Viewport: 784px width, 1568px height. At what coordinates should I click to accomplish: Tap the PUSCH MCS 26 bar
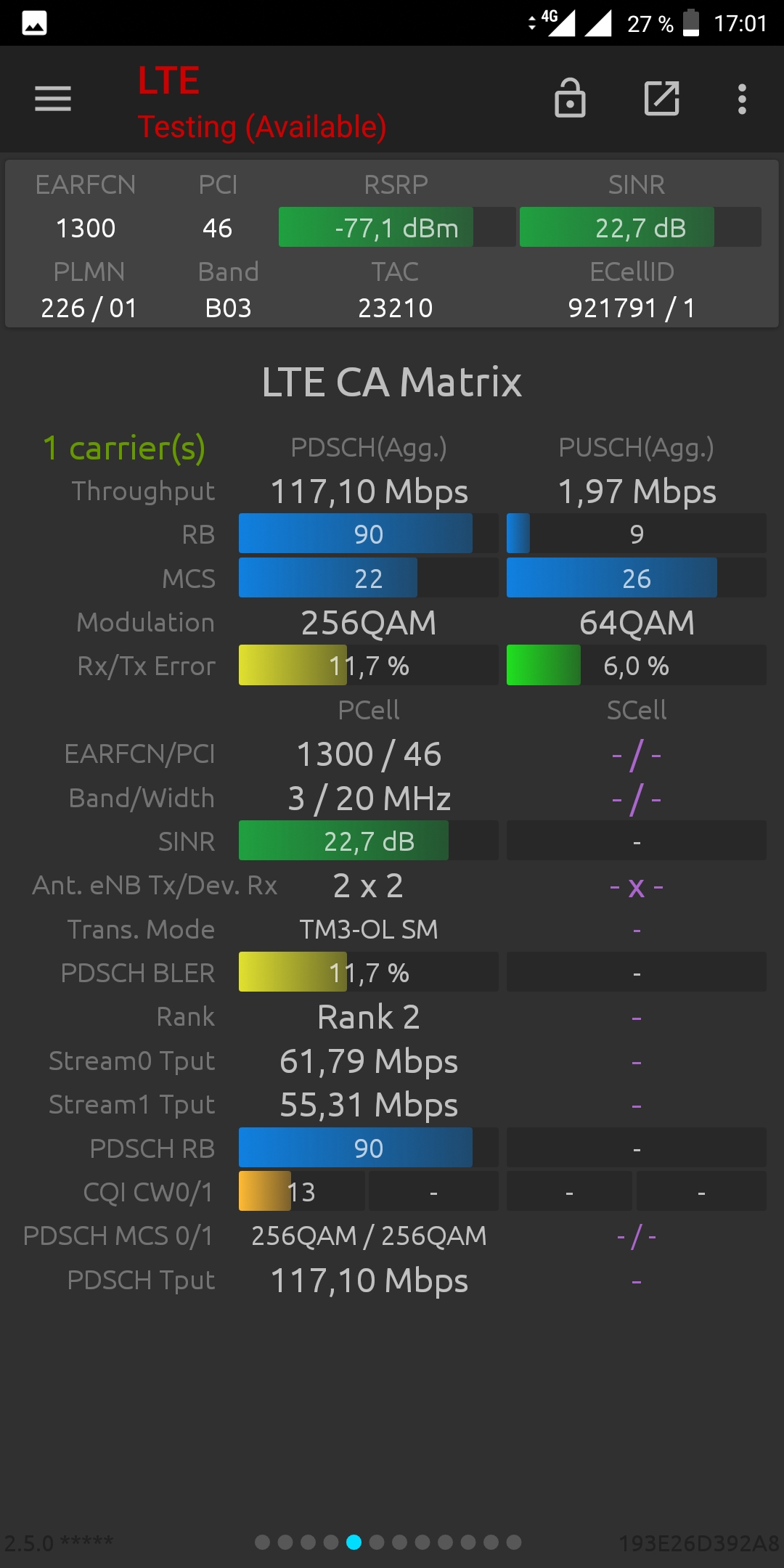tap(637, 578)
